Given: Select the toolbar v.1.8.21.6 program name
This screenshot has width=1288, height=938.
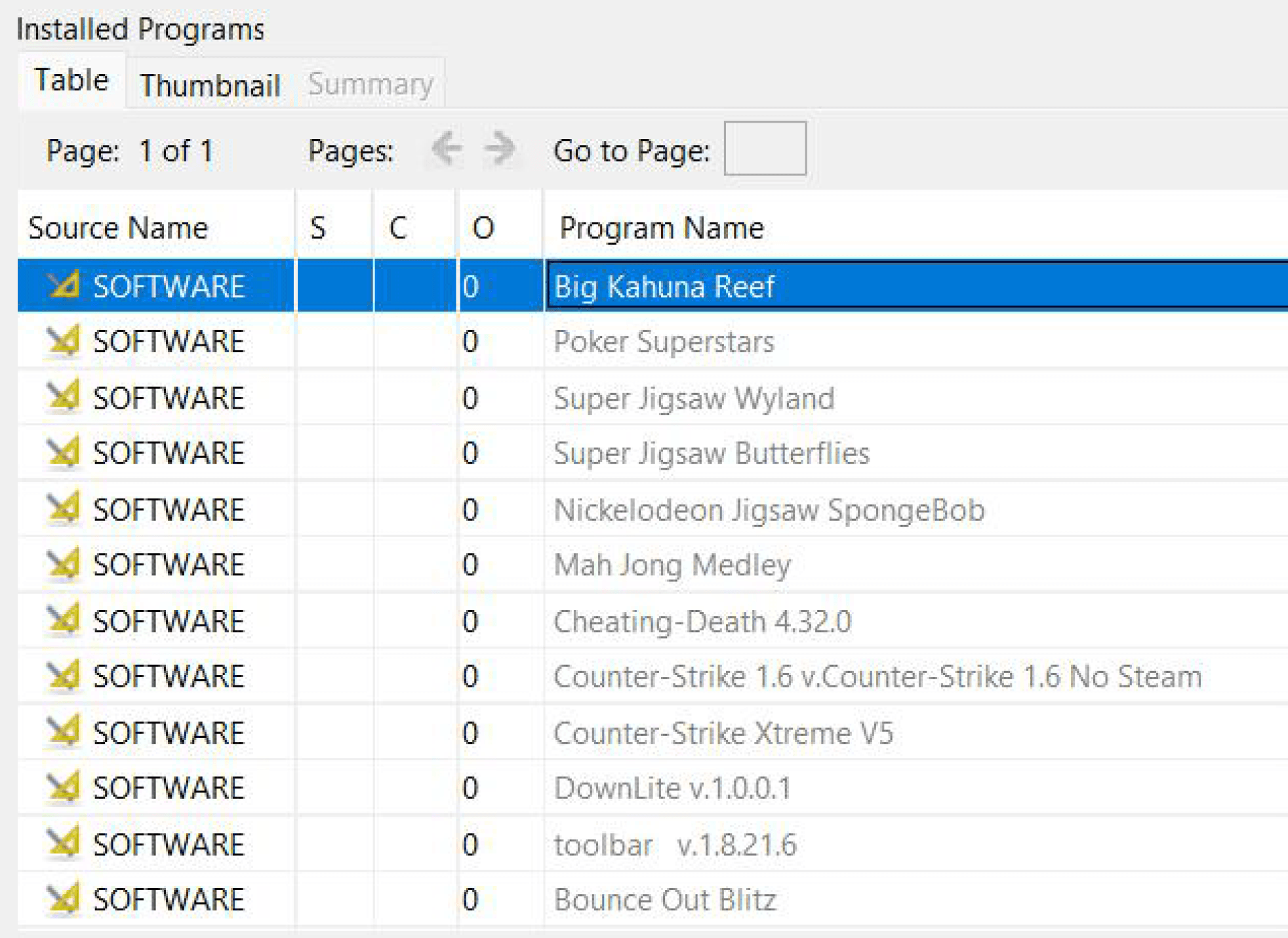Looking at the screenshot, I should pyautogui.click(x=675, y=844).
